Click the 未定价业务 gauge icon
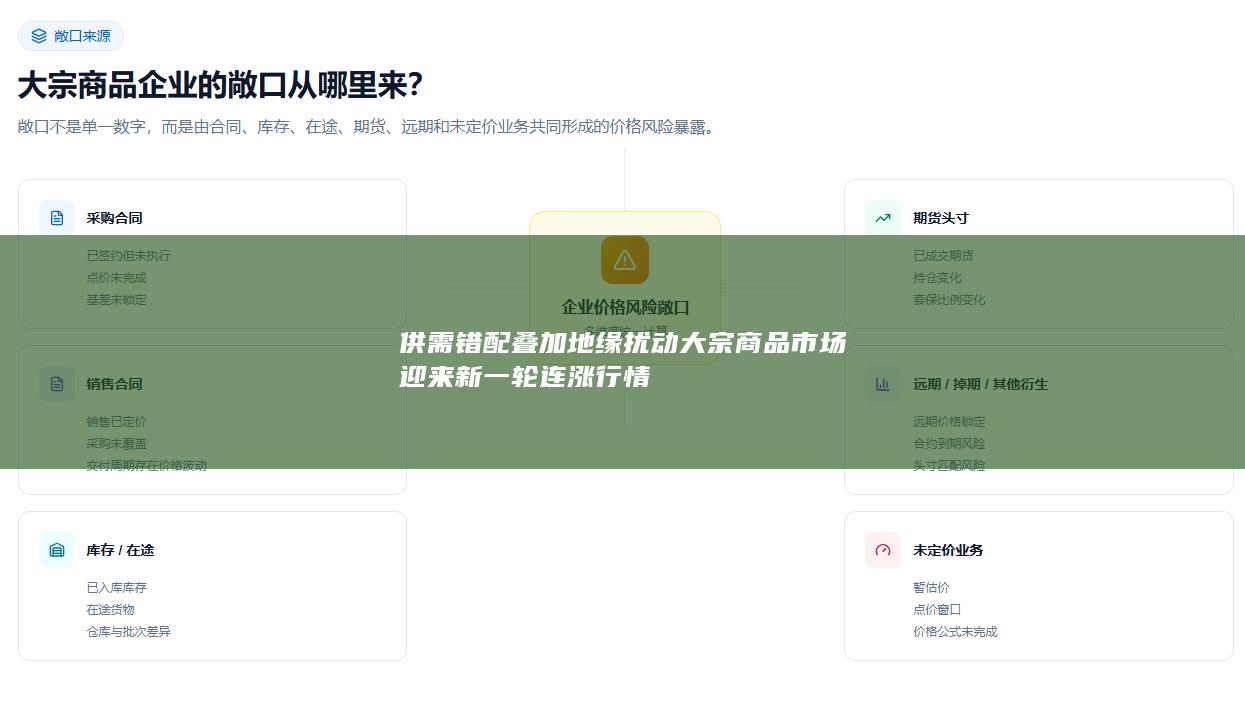The image size is (1245, 704). (883, 550)
